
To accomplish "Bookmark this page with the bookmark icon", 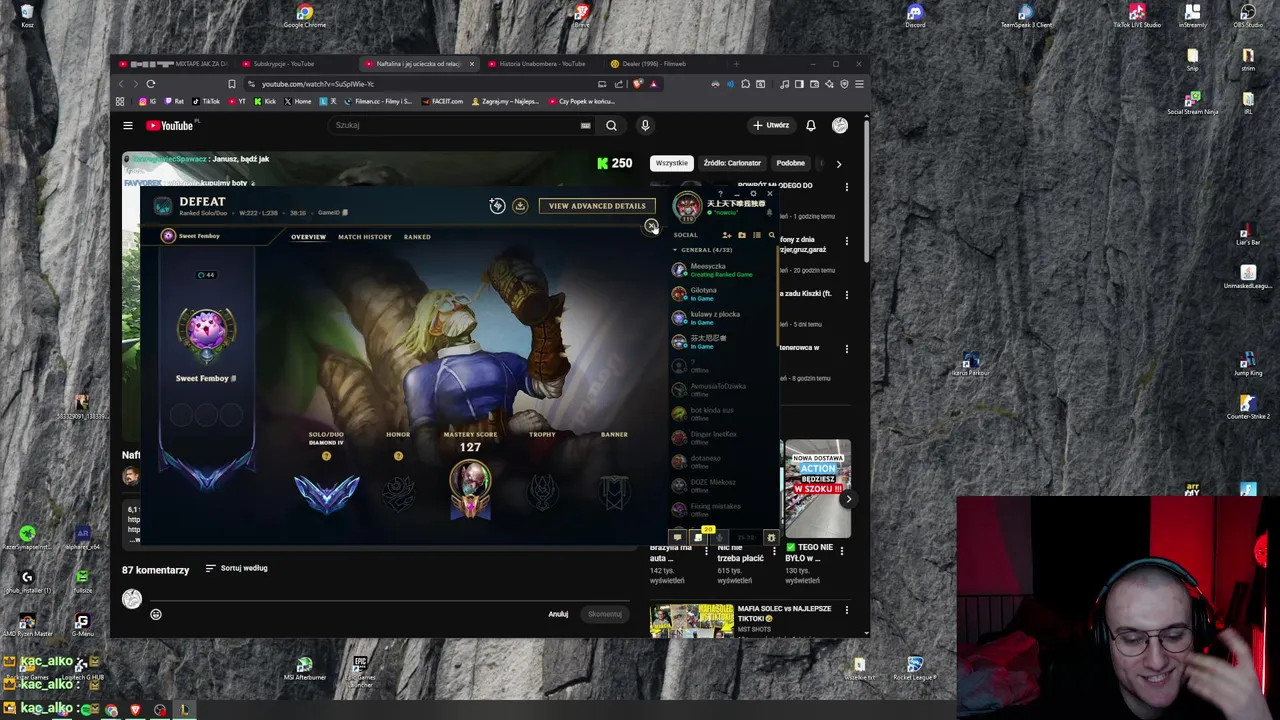I will click(x=232, y=84).
